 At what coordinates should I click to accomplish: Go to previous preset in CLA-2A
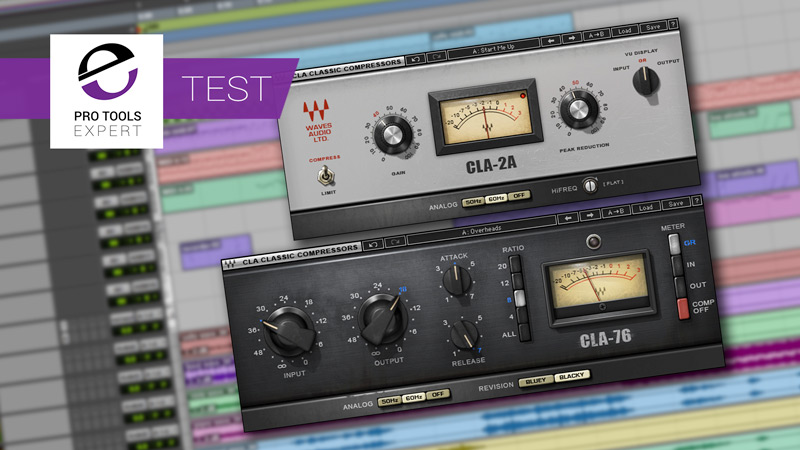551,40
